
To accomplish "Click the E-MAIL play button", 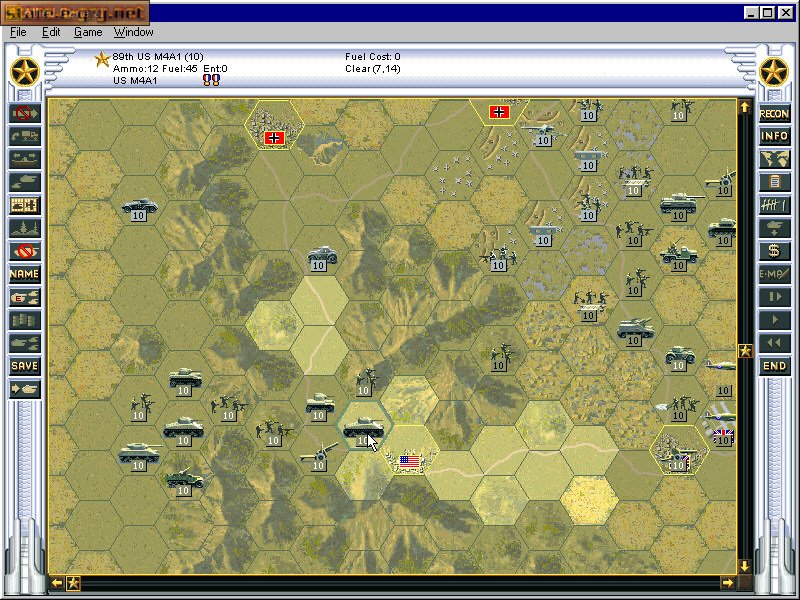I will coord(774,274).
